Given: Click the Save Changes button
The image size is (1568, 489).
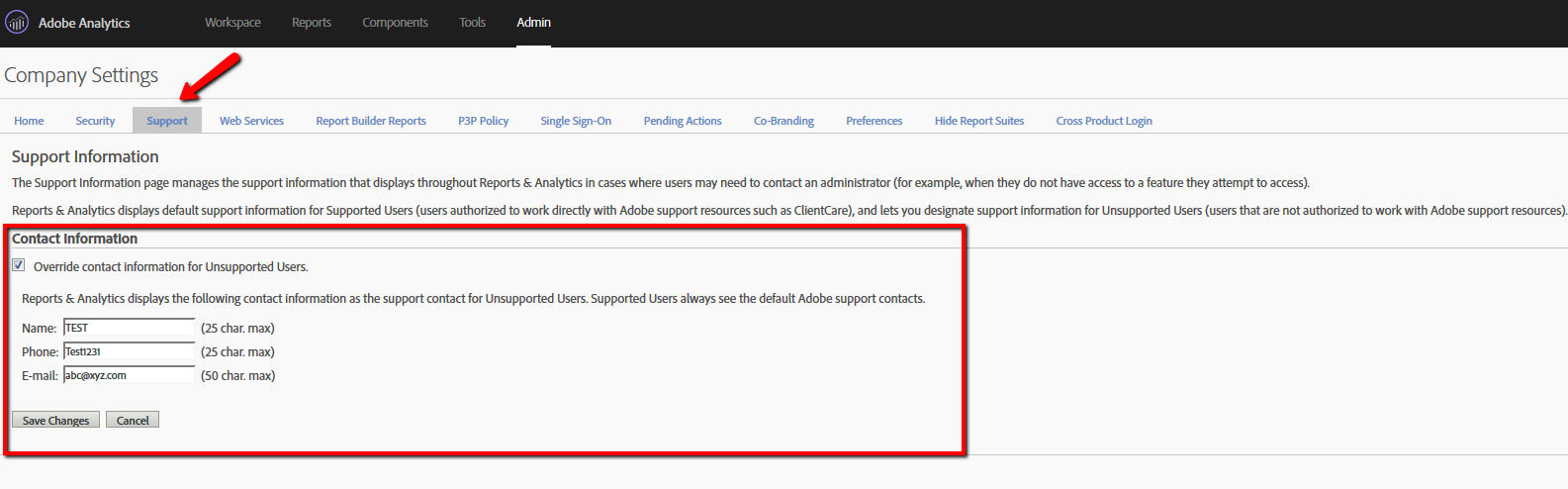Looking at the screenshot, I should pos(55,421).
